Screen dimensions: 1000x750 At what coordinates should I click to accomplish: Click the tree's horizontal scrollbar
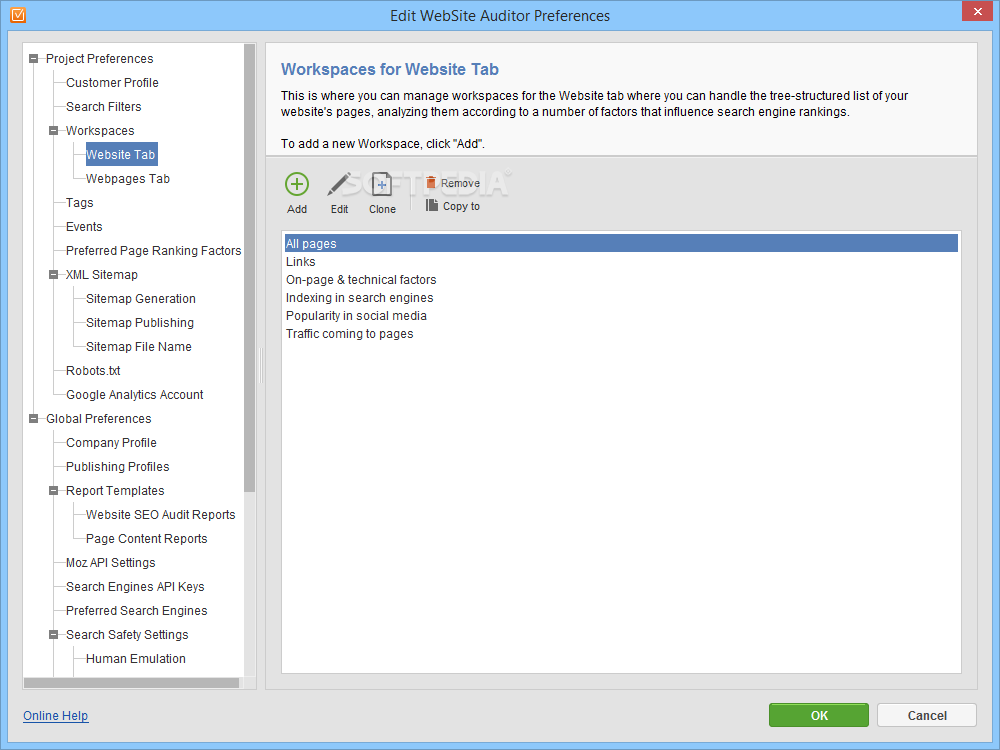(x=131, y=683)
